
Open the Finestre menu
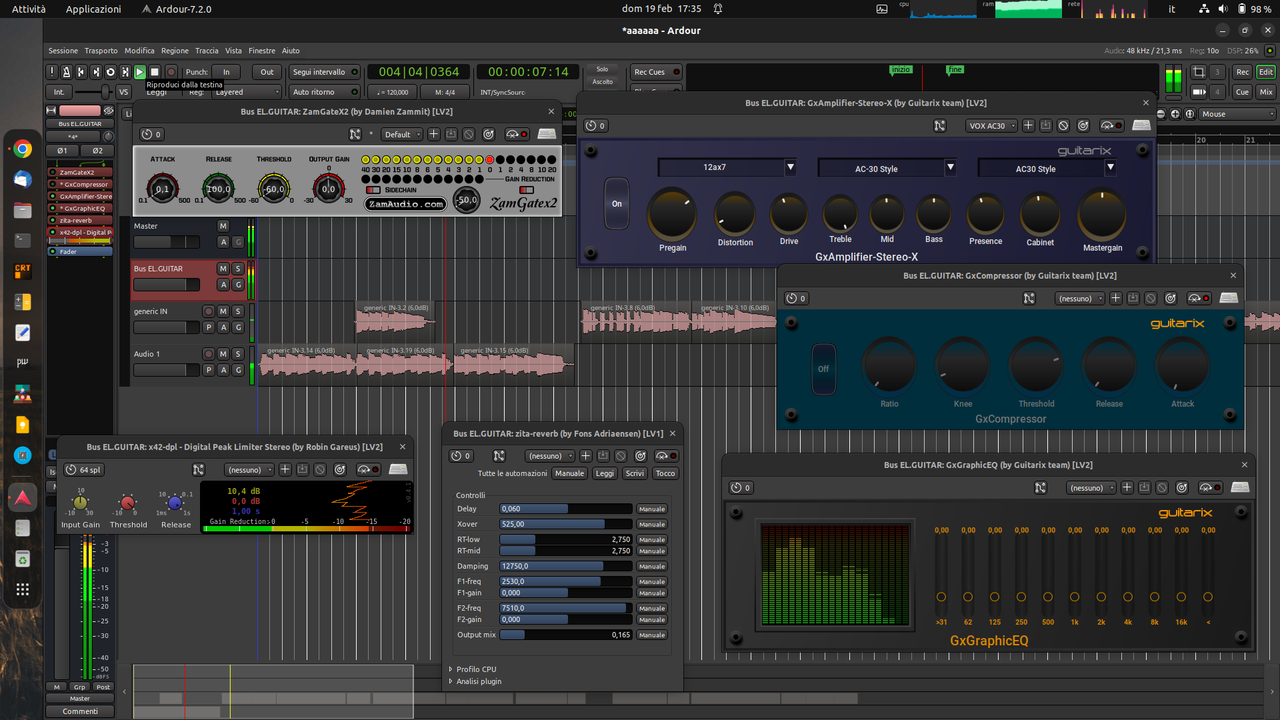point(262,50)
